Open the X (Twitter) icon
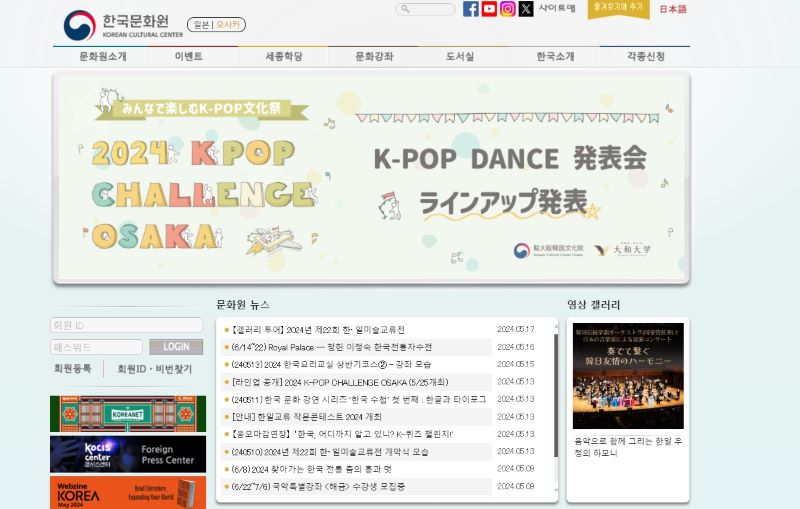Viewport: 800px width, 509px height. pyautogui.click(x=526, y=9)
